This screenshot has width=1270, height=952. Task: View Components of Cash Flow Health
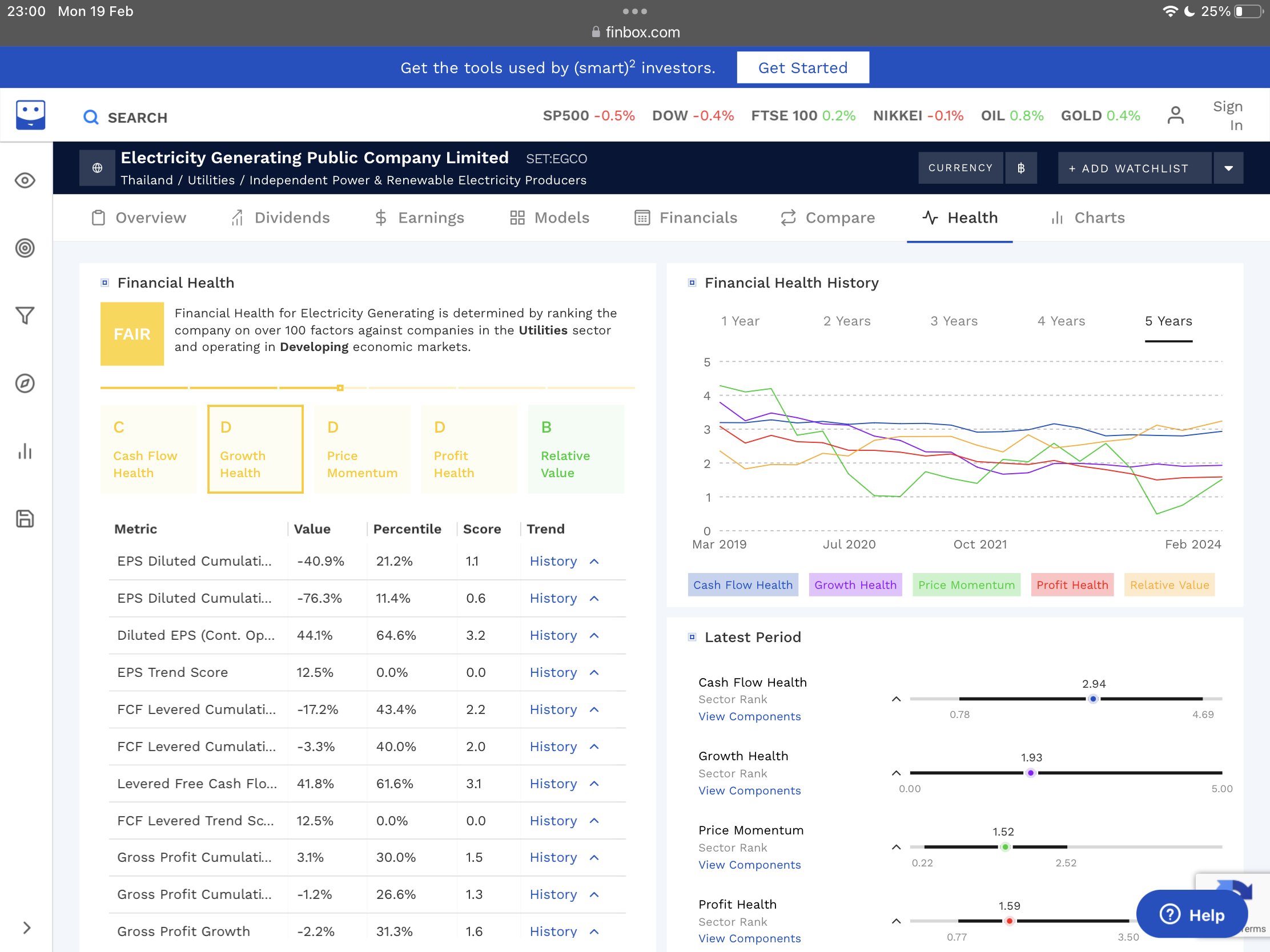pyautogui.click(x=749, y=716)
